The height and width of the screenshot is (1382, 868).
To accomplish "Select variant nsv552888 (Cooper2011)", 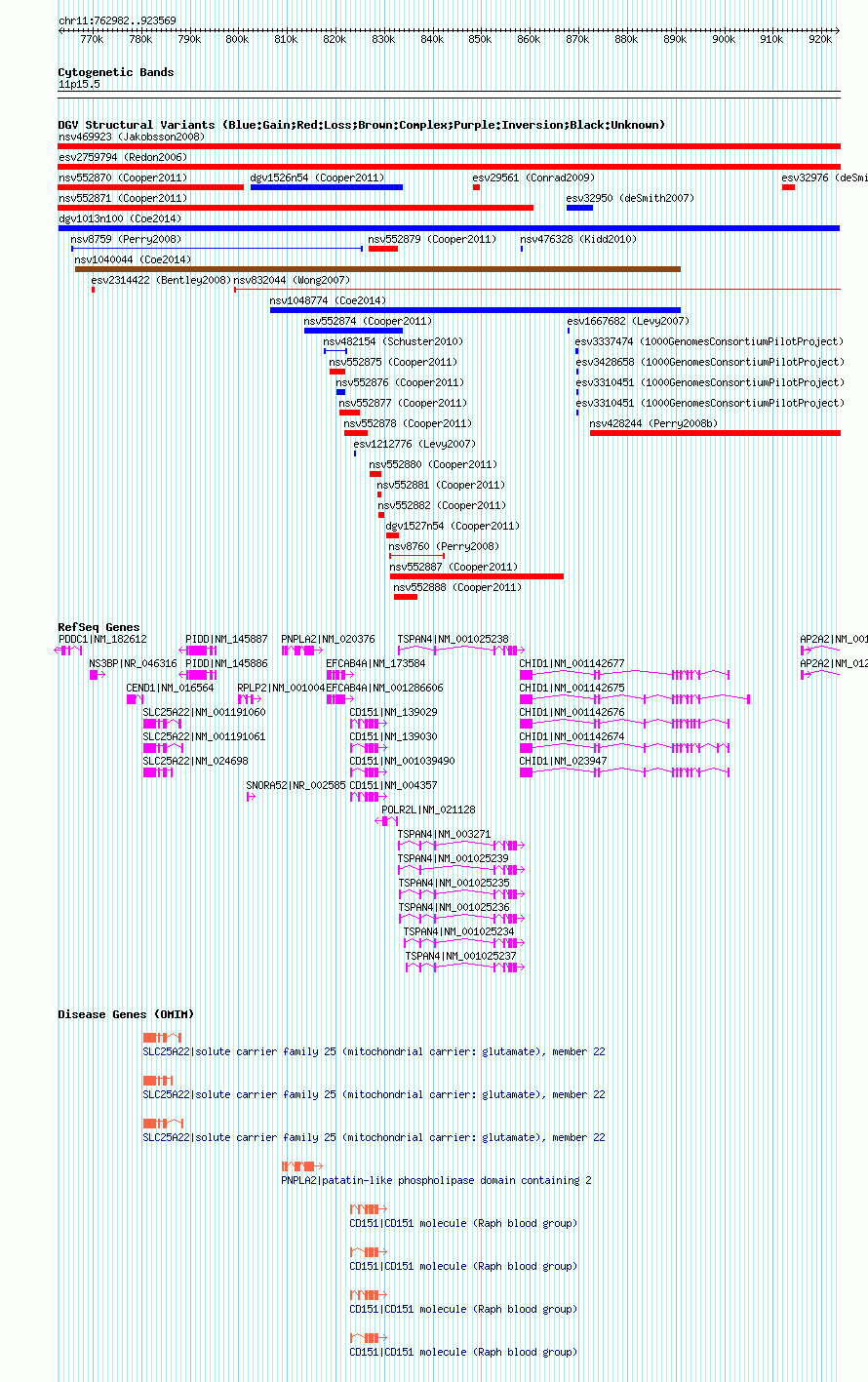I will tap(457, 587).
